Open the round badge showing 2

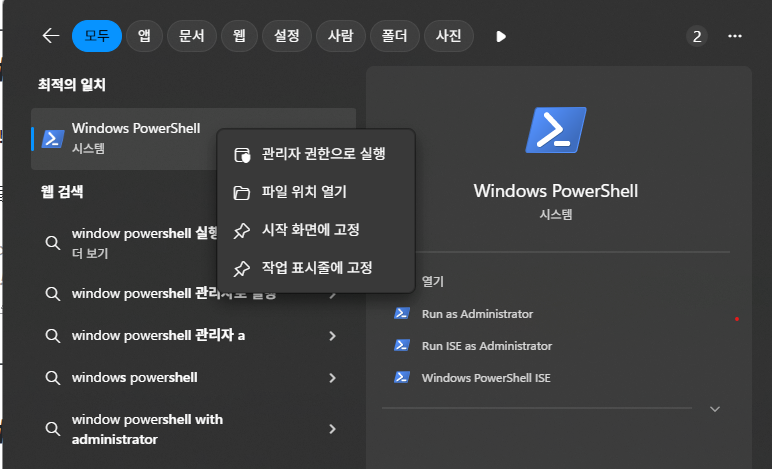pos(697,36)
